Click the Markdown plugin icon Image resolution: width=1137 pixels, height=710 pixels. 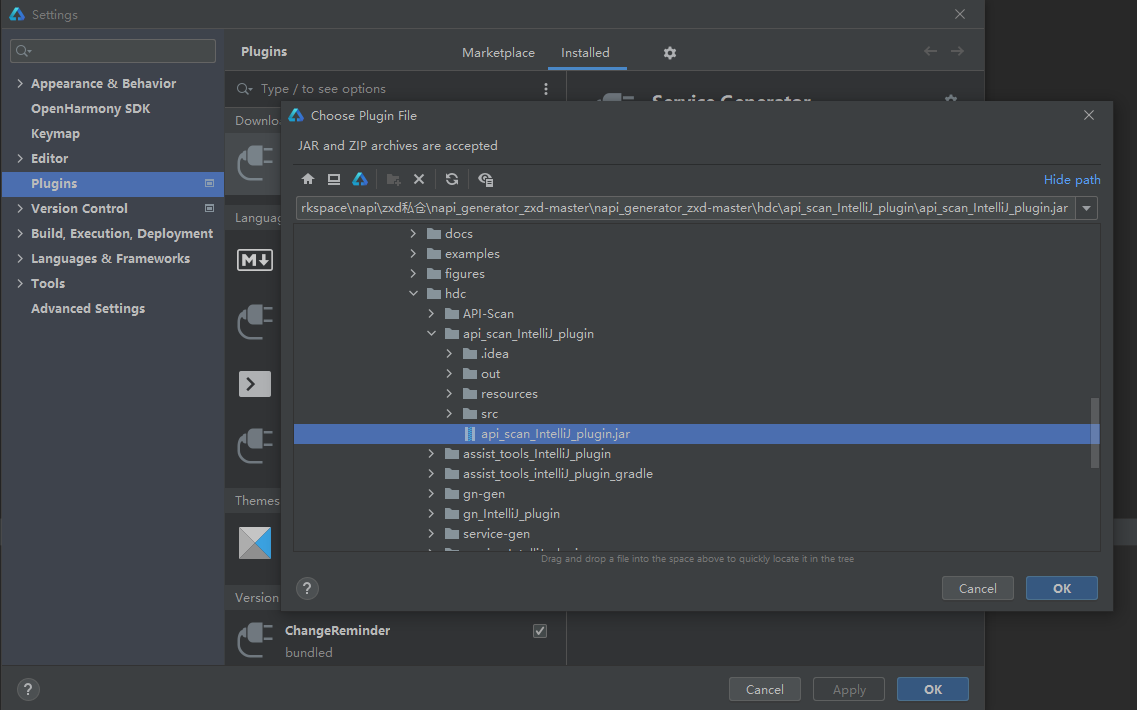255,259
